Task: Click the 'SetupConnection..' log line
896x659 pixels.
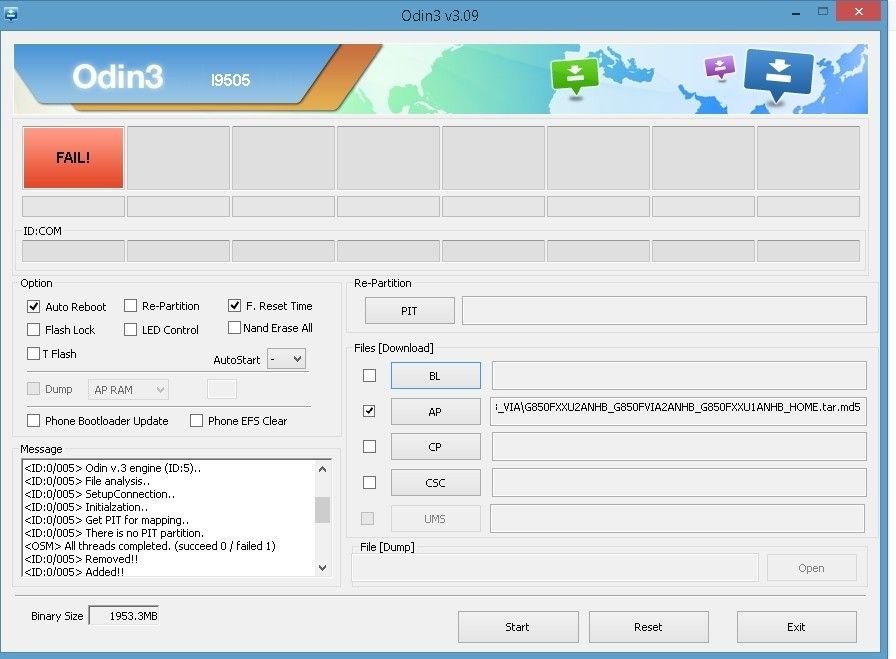Action: click(100, 494)
